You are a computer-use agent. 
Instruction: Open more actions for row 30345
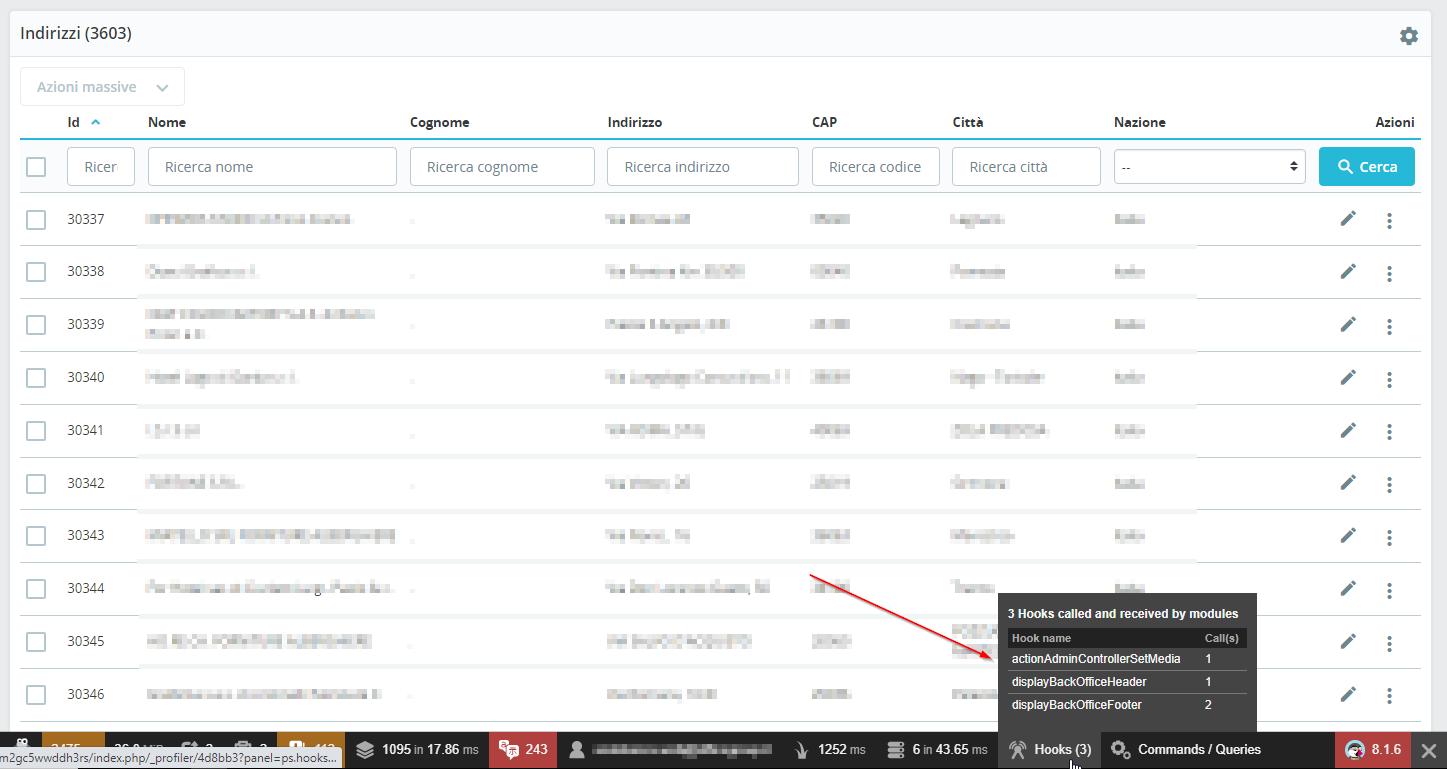(1389, 643)
